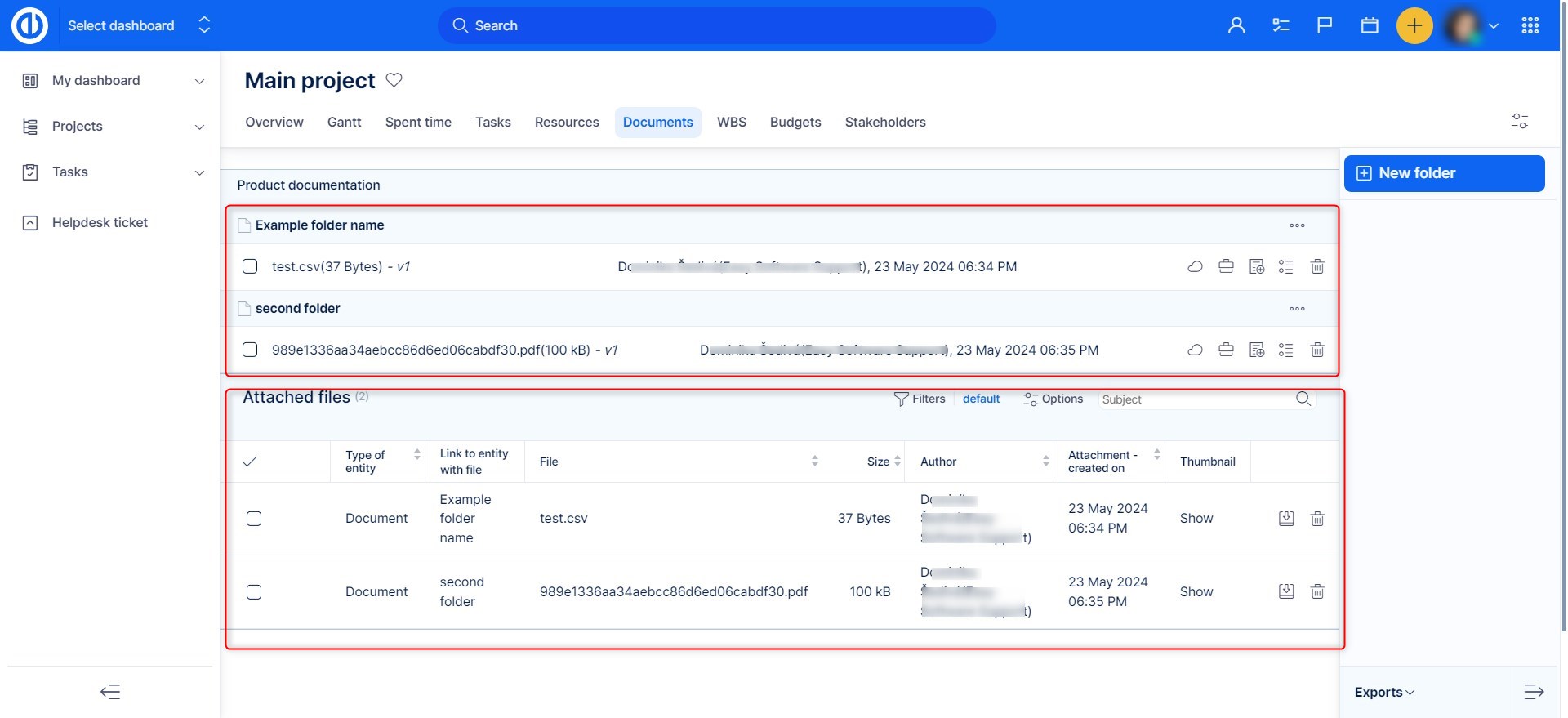The width and height of the screenshot is (1568, 718).
Task: Click Show thumbnail link for test.csv
Action: pos(1196,519)
